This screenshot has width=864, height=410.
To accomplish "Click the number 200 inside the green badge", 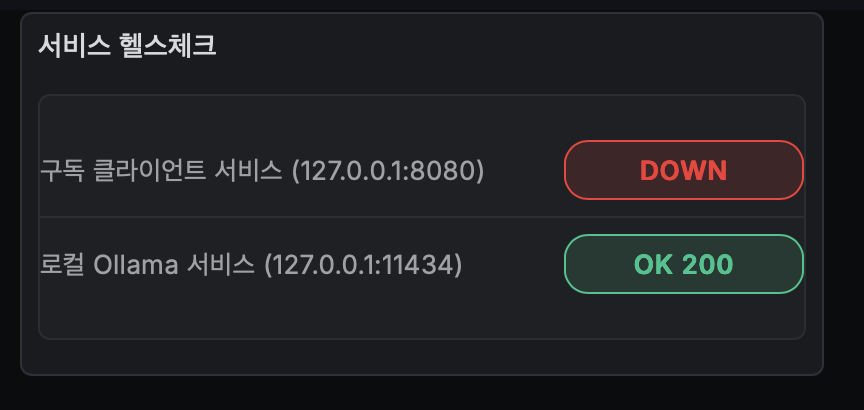I will click(707, 264).
